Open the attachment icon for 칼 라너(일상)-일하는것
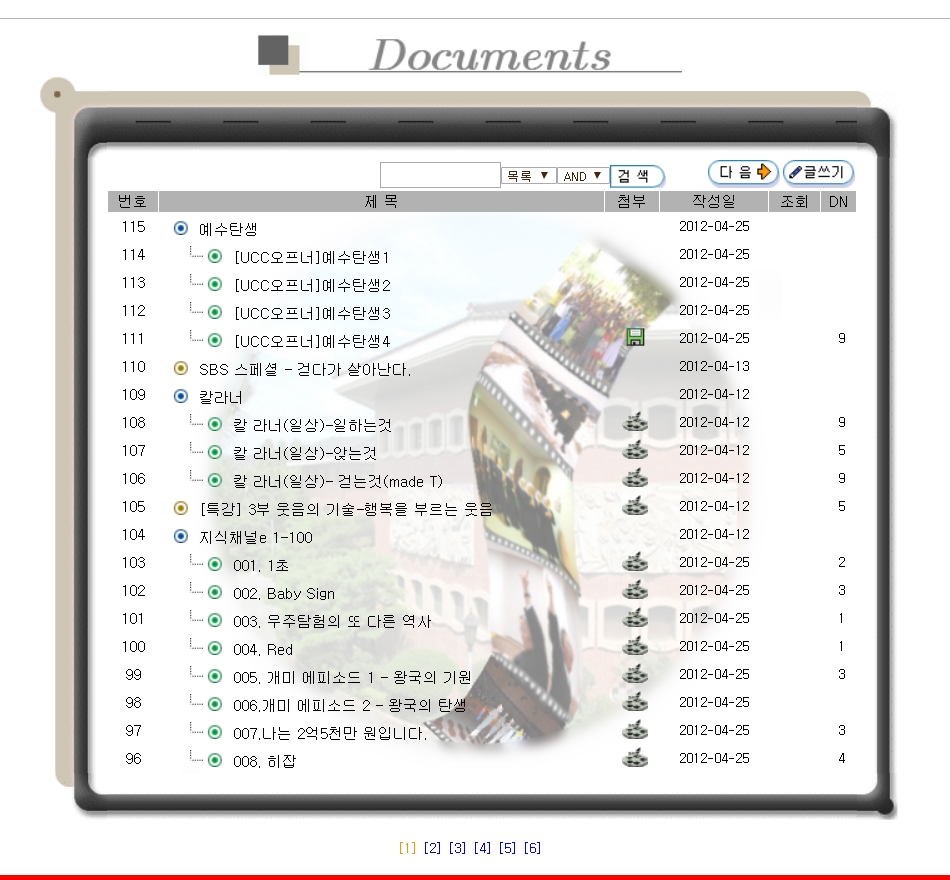 coord(635,421)
